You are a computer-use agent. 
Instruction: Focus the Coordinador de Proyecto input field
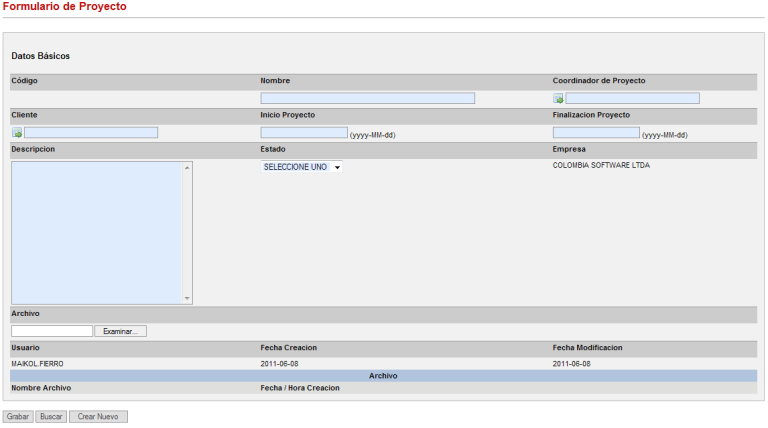632,98
